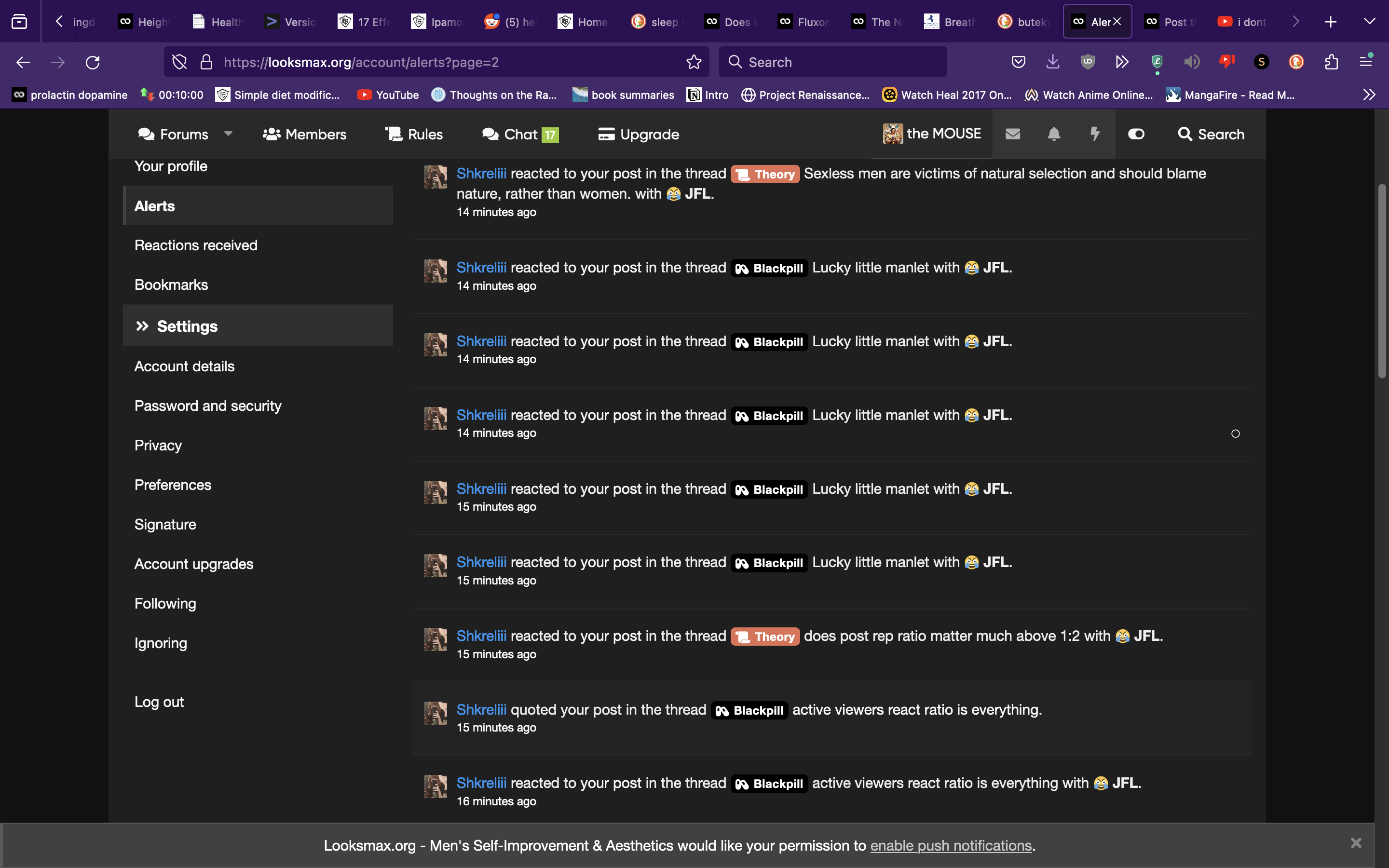Expand the Forums dropdown arrow
The image size is (1389, 868).
coord(228,134)
